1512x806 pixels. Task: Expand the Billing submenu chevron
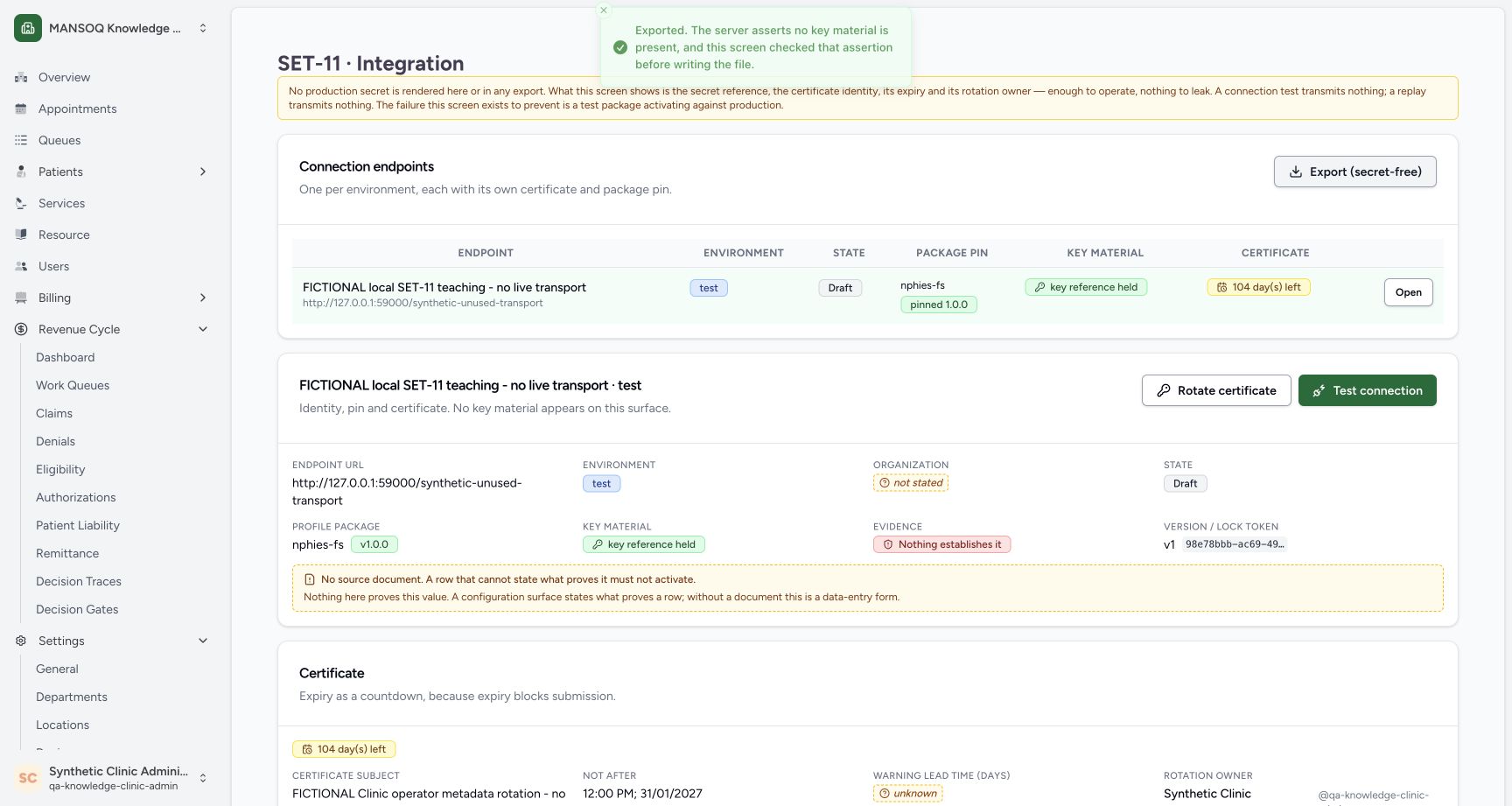(x=203, y=298)
